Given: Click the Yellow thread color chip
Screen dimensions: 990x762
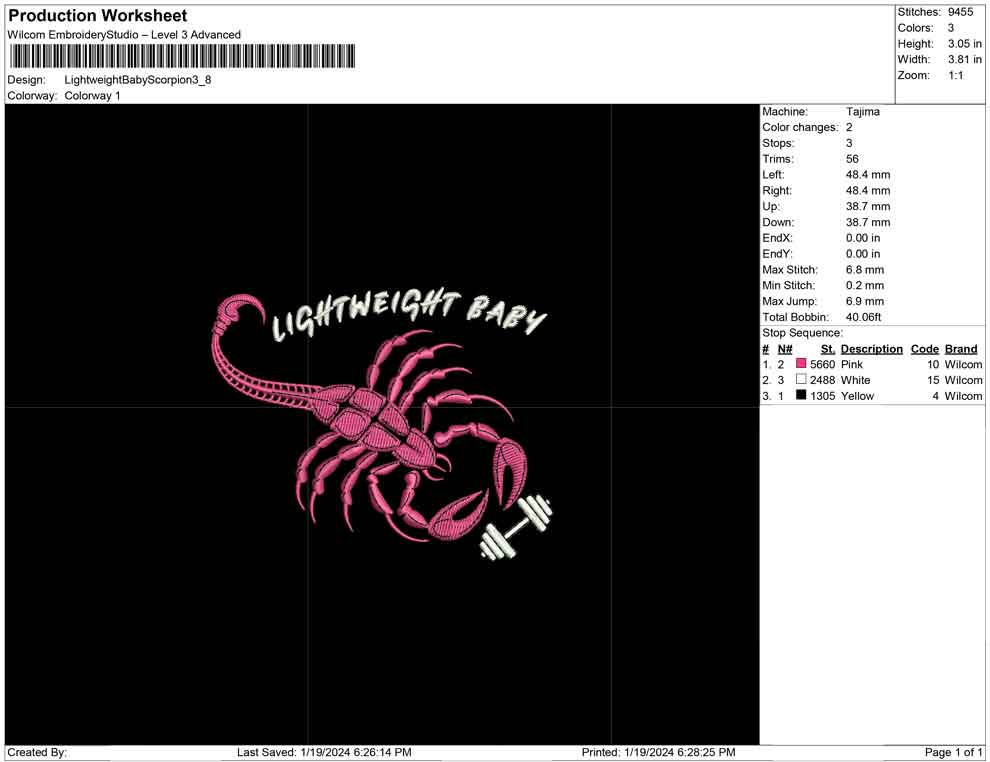Looking at the screenshot, I should pos(800,396).
